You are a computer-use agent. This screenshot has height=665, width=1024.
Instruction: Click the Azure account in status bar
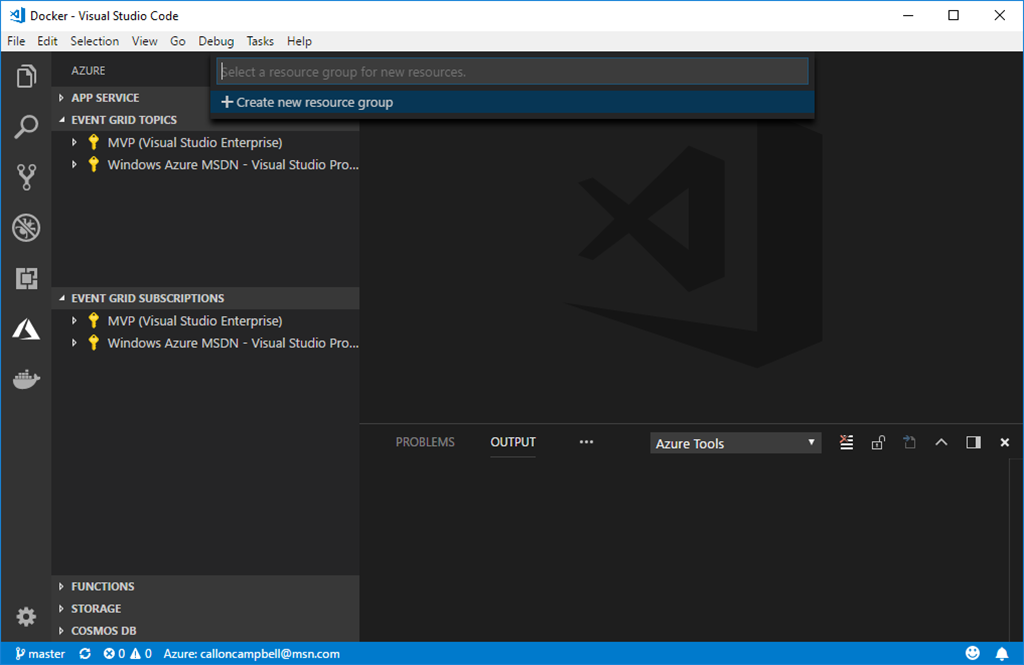point(251,654)
